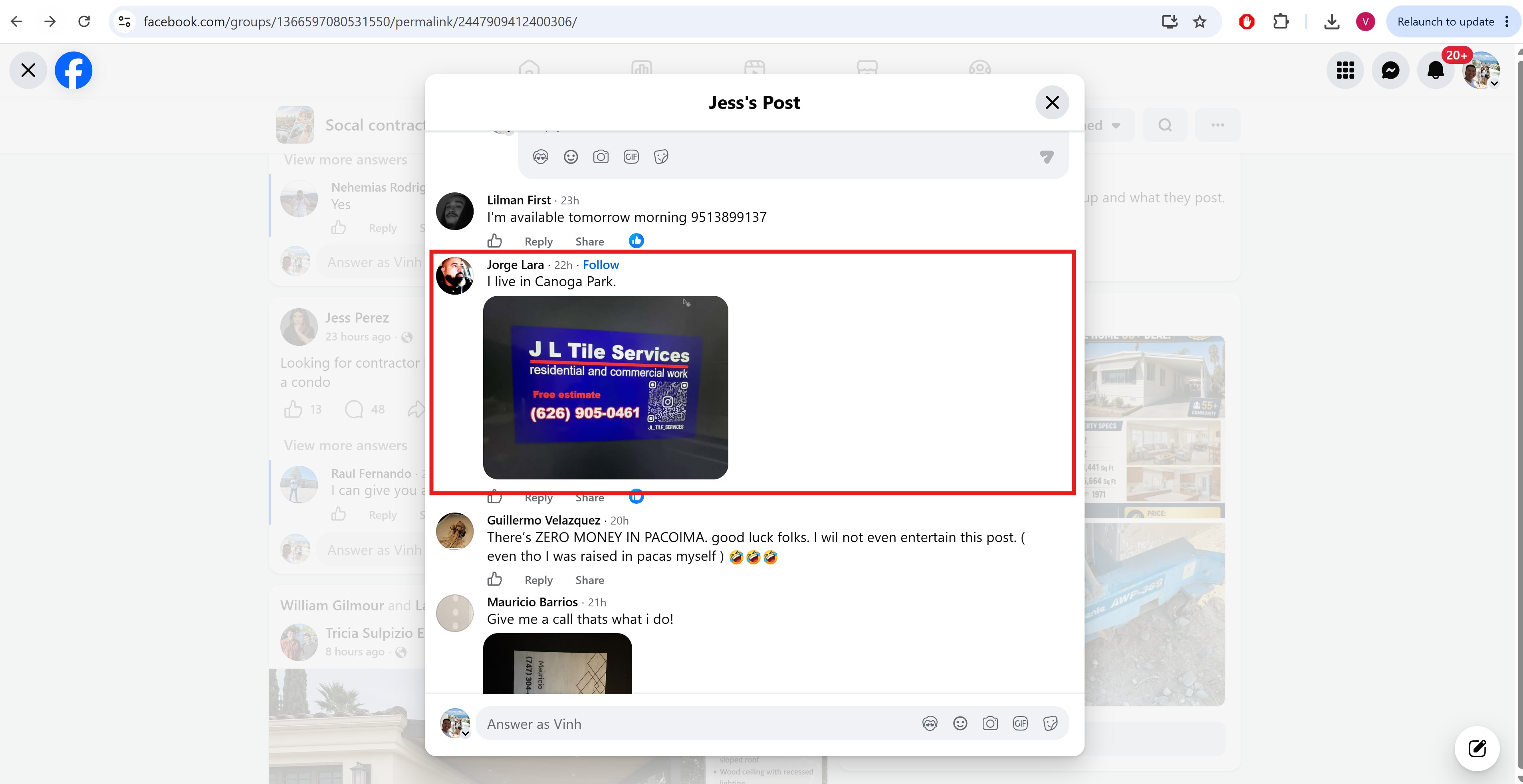Go forward in browser history
This screenshot has width=1523, height=784.
click(x=50, y=22)
